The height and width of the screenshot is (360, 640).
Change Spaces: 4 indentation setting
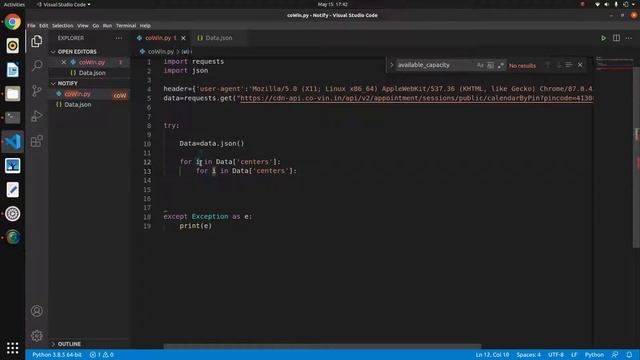tap(528, 355)
